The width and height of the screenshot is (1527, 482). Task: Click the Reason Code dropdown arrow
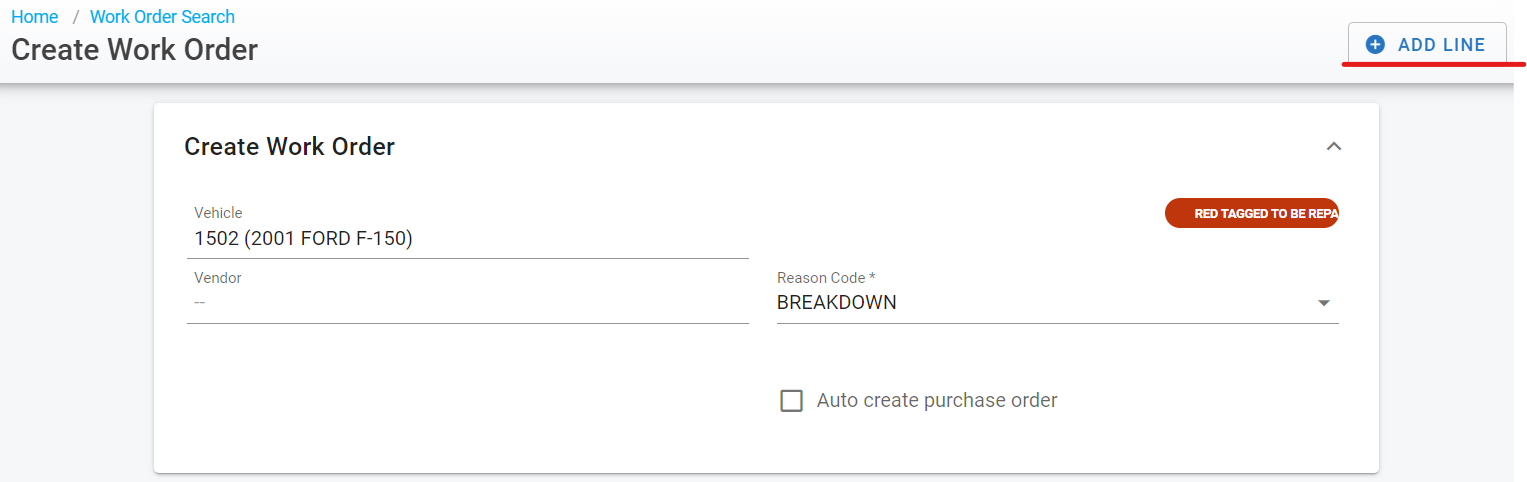pyautogui.click(x=1323, y=303)
